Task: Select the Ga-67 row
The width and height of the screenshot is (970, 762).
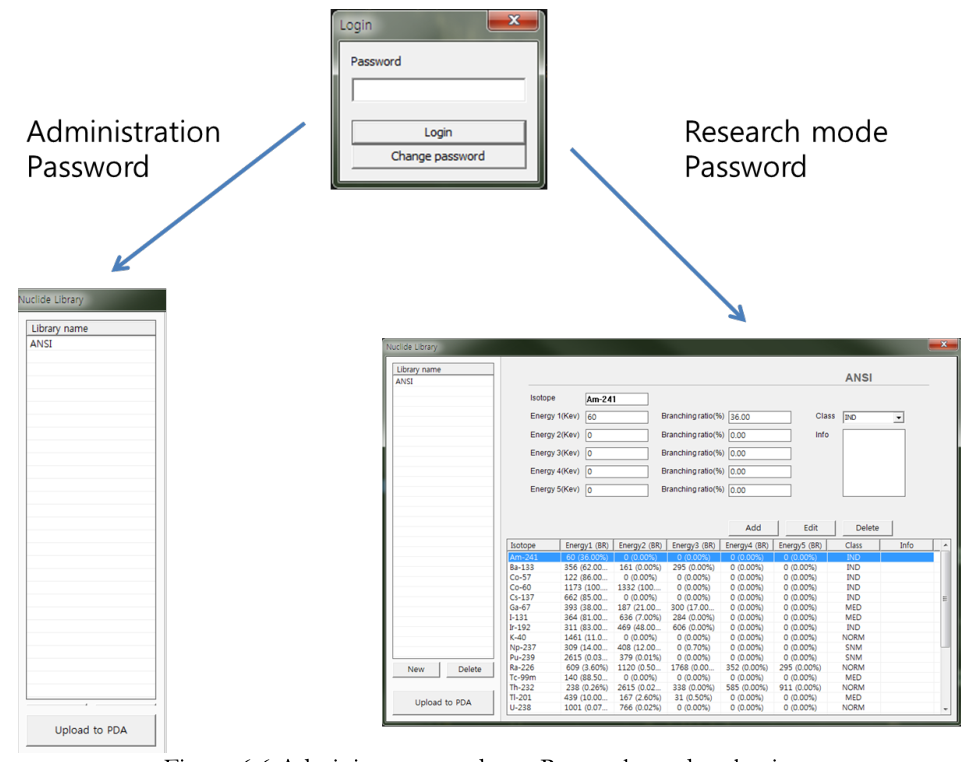Action: pyautogui.click(x=721, y=607)
